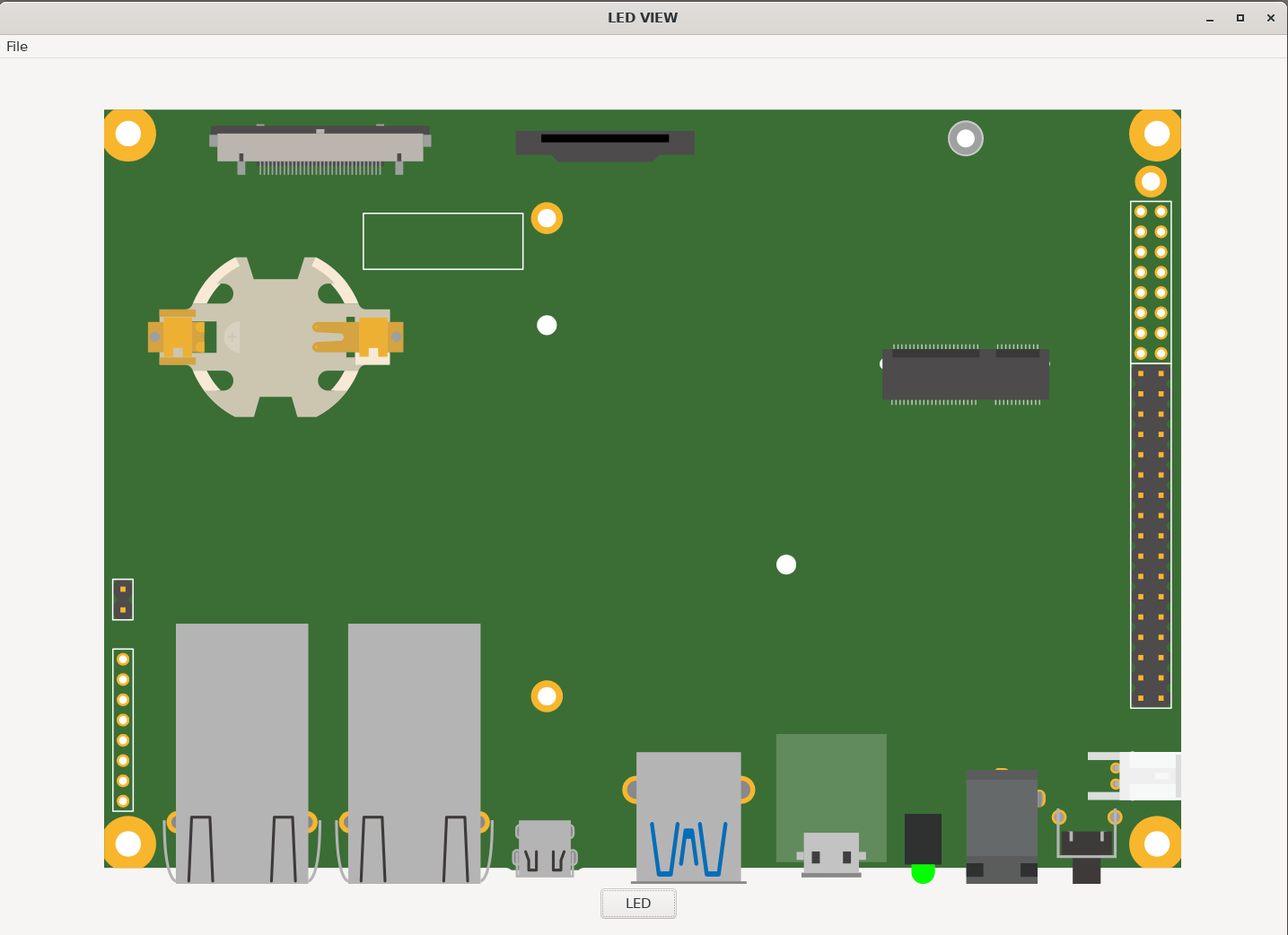The image size is (1288, 935).
Task: Select the dark gray power jack
Action: [x=1002, y=824]
